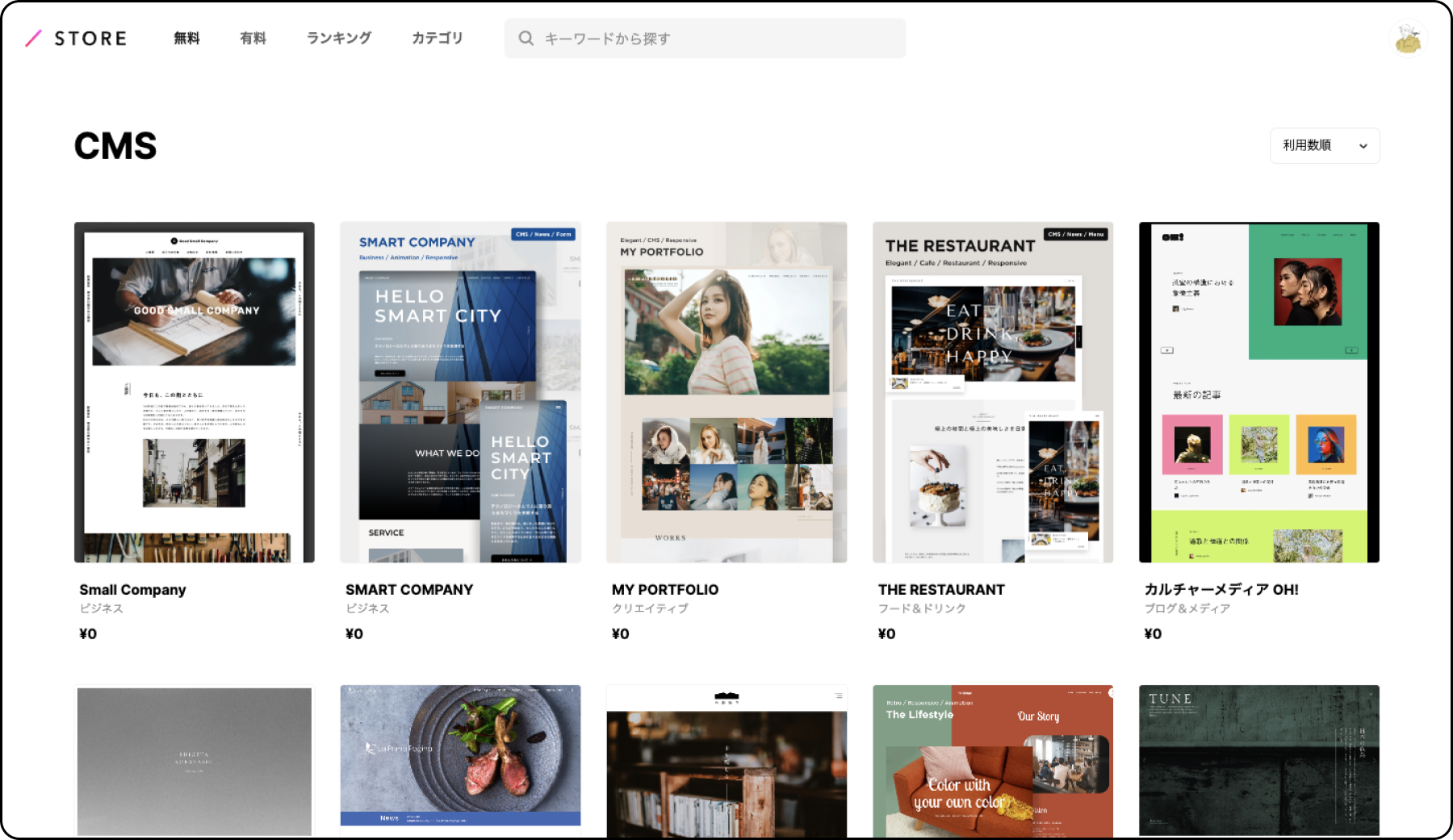
Task: Open SMART COMPANY template thumbnail
Action: 460,392
